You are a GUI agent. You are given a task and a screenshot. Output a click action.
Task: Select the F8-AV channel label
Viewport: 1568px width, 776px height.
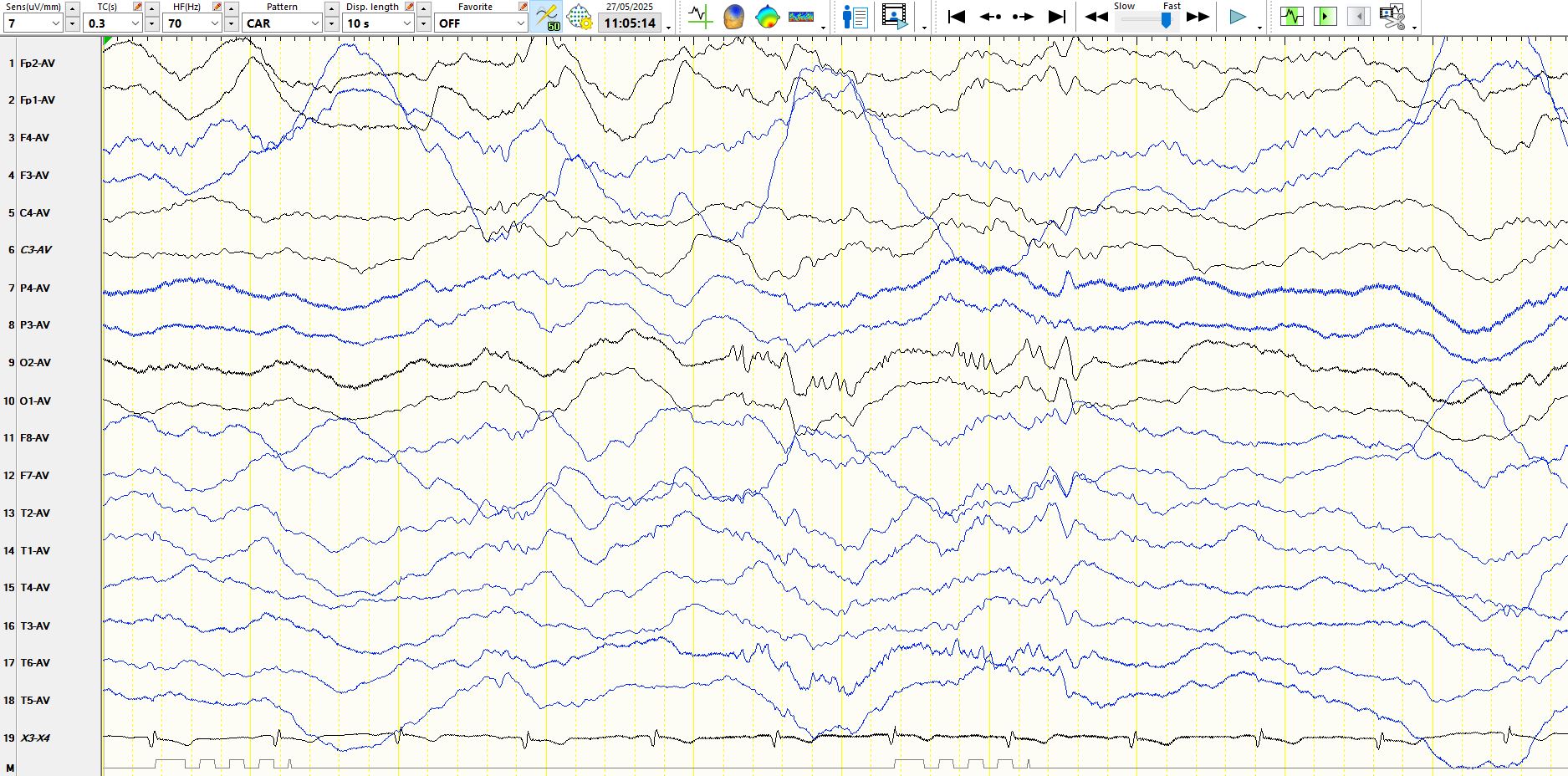[x=34, y=438]
